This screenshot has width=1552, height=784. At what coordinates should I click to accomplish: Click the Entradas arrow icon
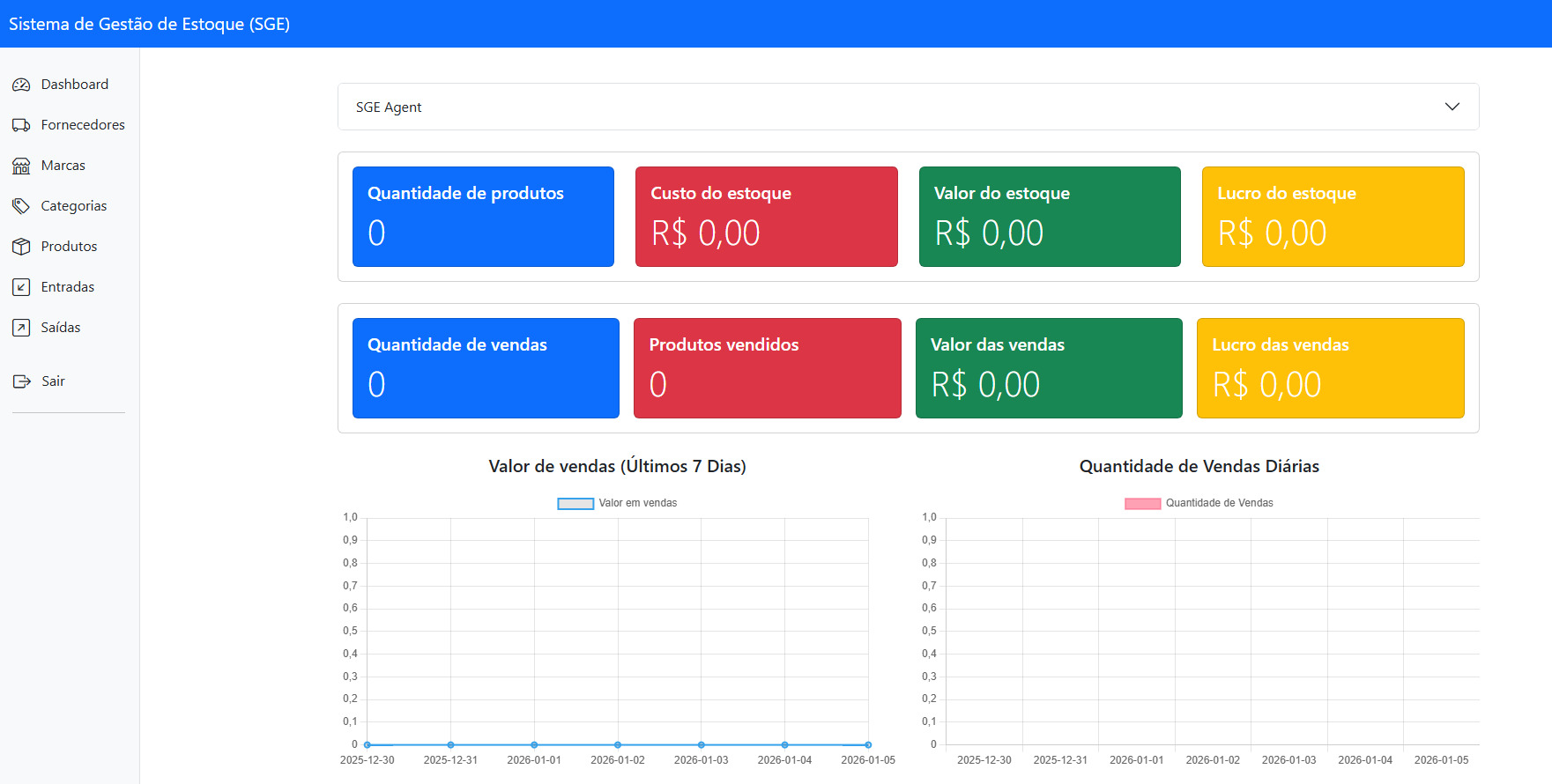(21, 287)
